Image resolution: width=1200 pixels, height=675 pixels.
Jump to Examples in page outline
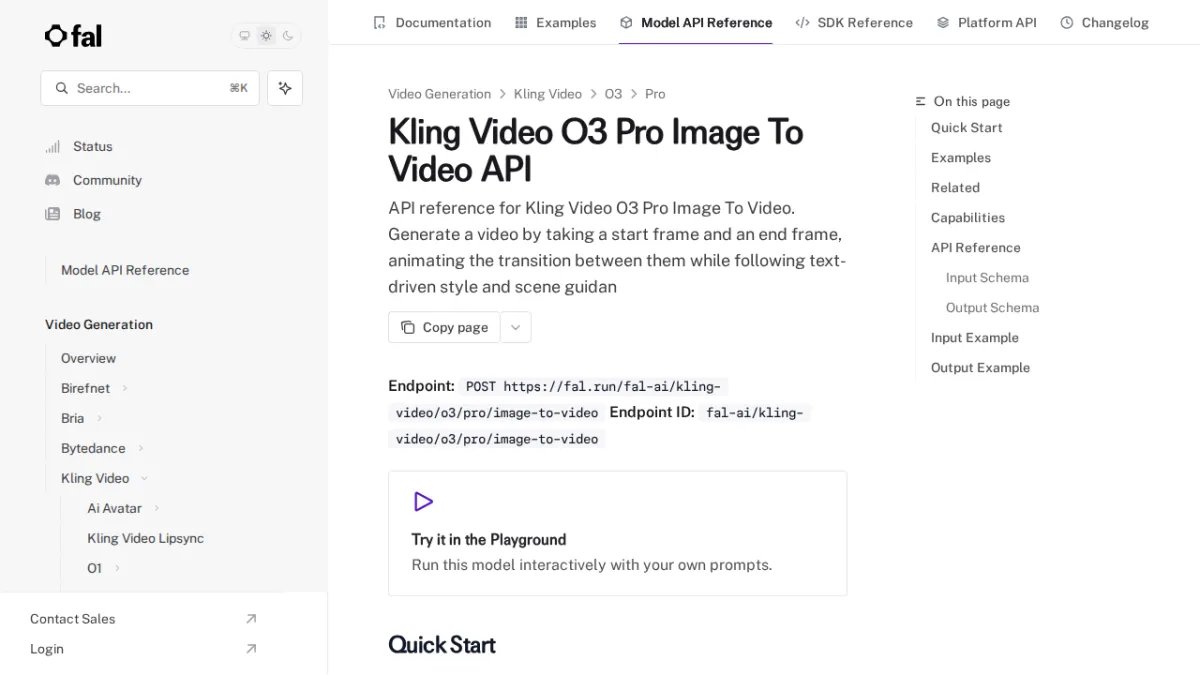(x=961, y=158)
